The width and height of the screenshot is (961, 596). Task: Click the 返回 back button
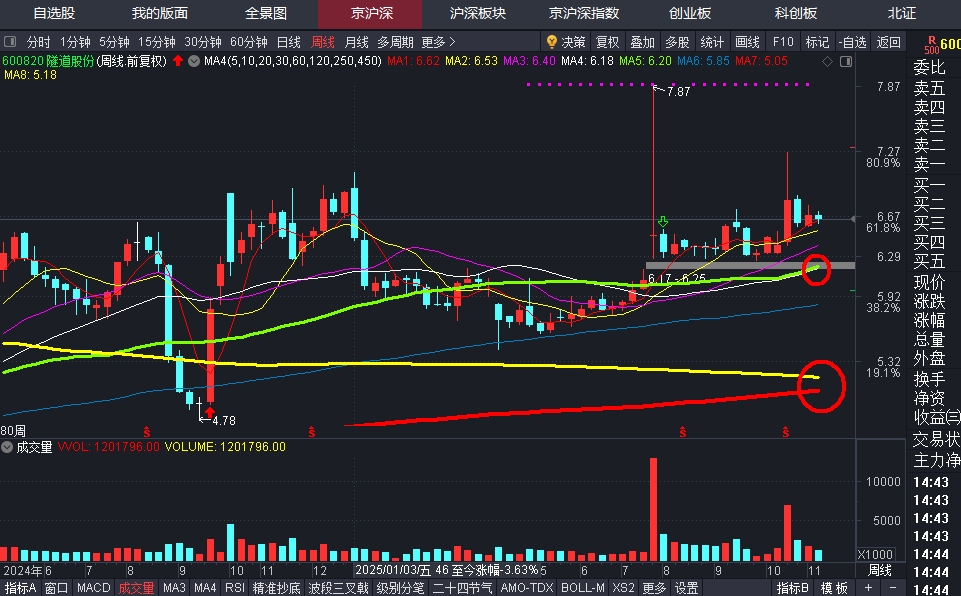pyautogui.click(x=889, y=42)
